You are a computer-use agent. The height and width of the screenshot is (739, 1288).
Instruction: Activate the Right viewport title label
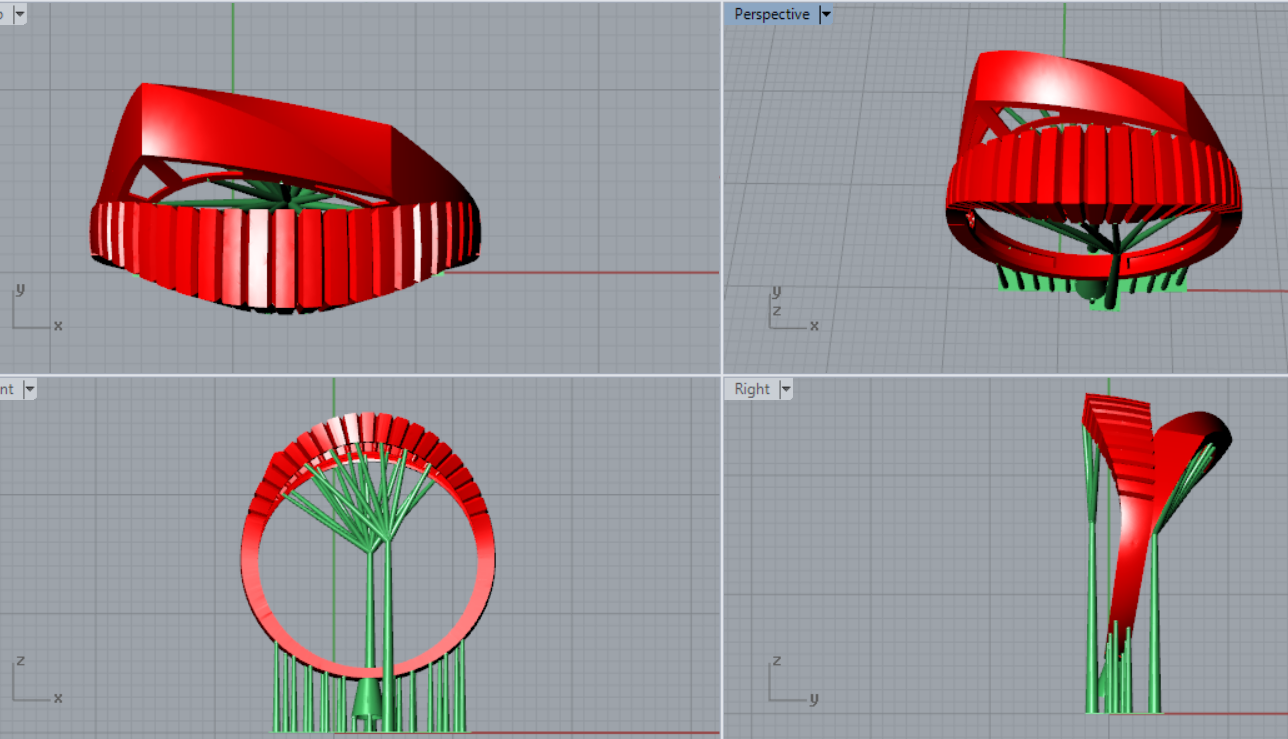coord(752,389)
